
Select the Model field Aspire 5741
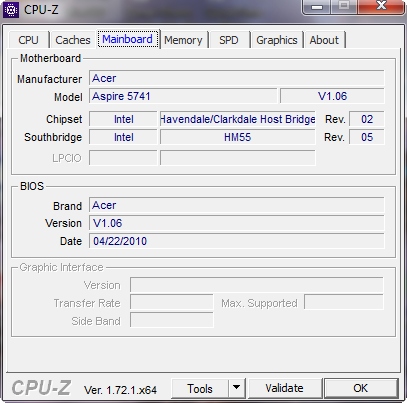183,96
